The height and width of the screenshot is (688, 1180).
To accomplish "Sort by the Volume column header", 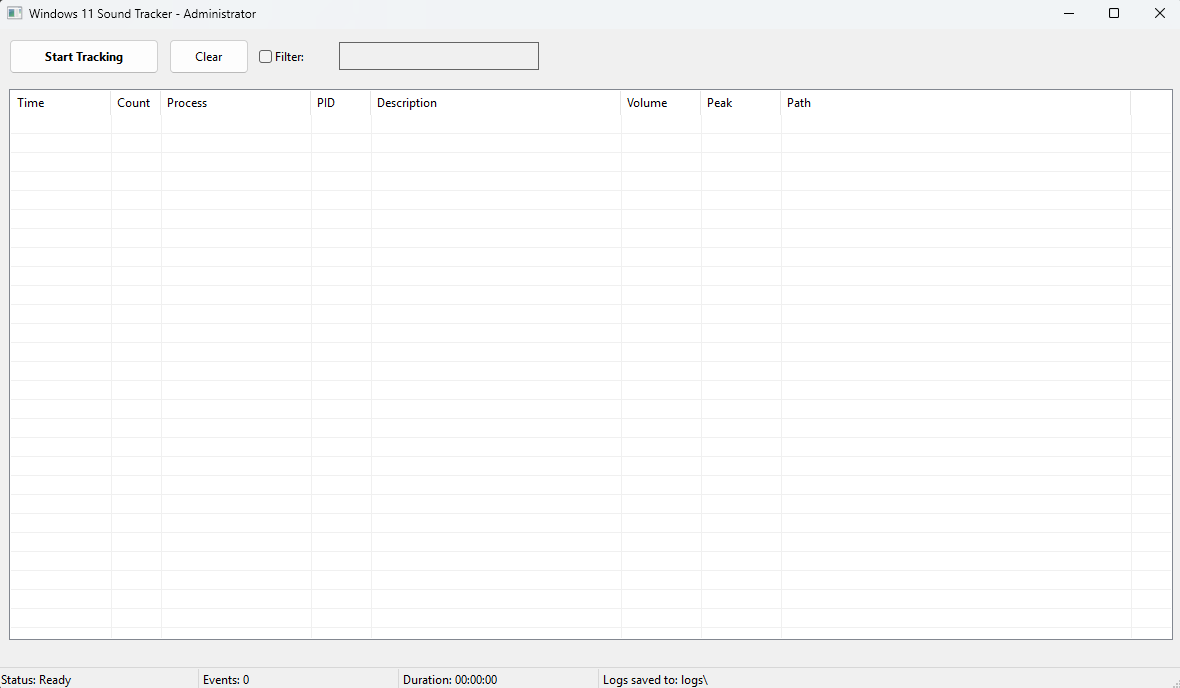I will tap(661, 102).
